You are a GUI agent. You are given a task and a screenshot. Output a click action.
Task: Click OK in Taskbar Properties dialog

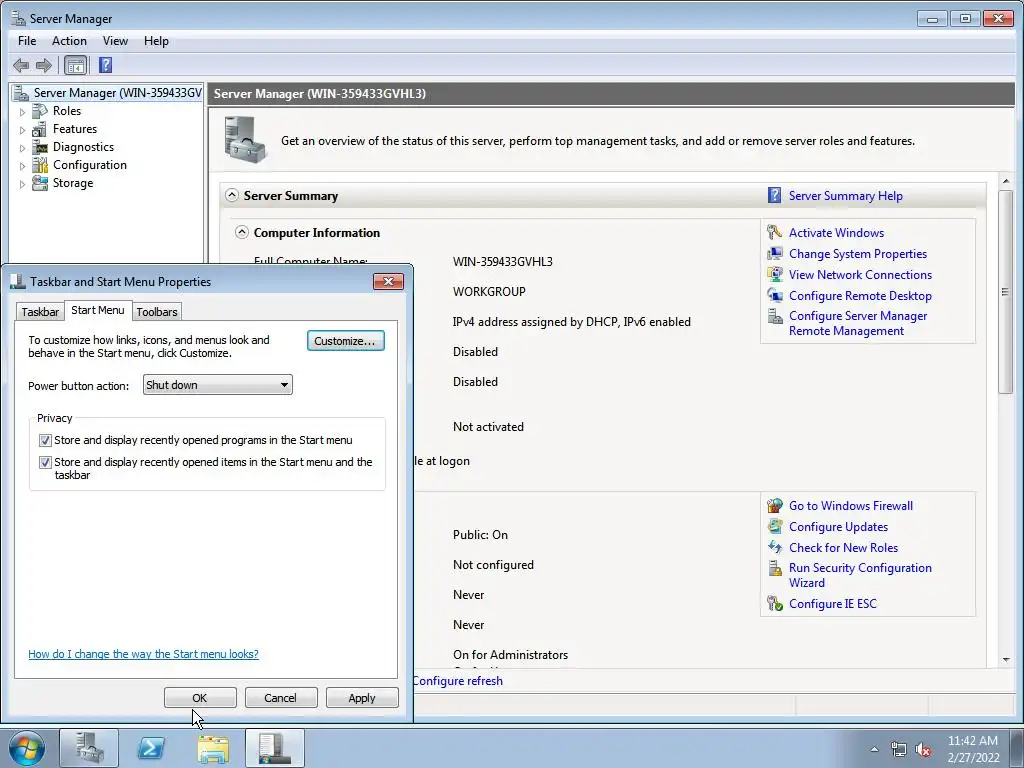click(200, 697)
